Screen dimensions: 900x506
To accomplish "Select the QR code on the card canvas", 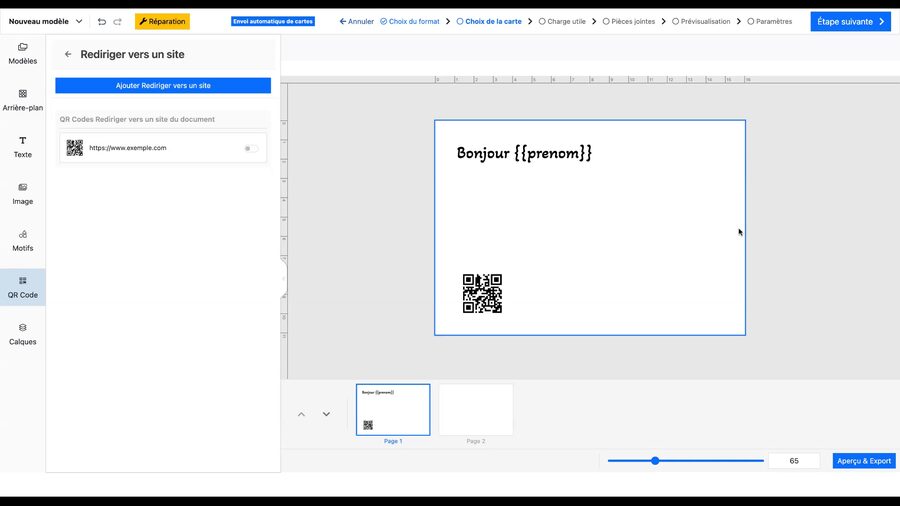I will (482, 293).
